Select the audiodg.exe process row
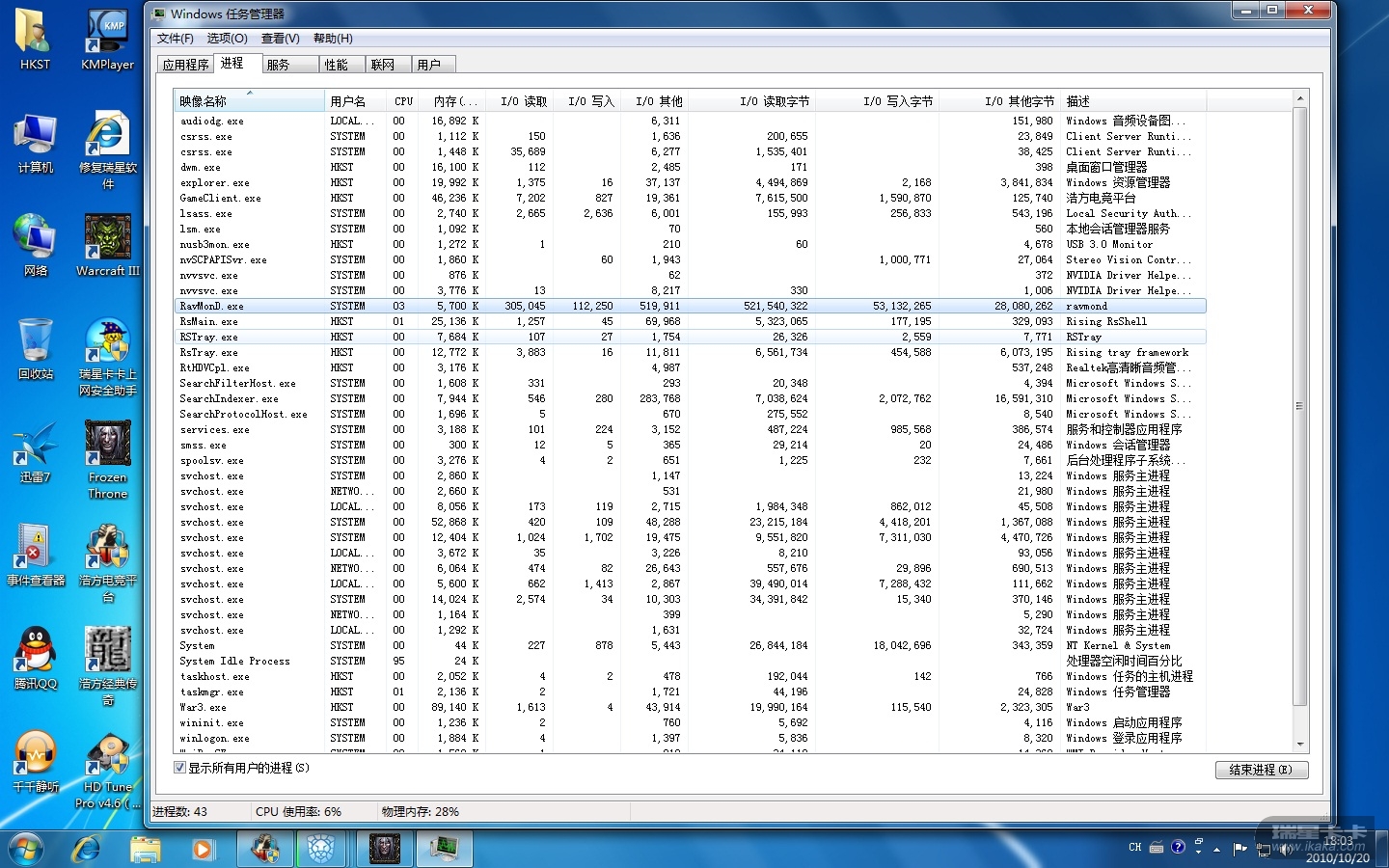The image size is (1389, 868). tap(691, 121)
